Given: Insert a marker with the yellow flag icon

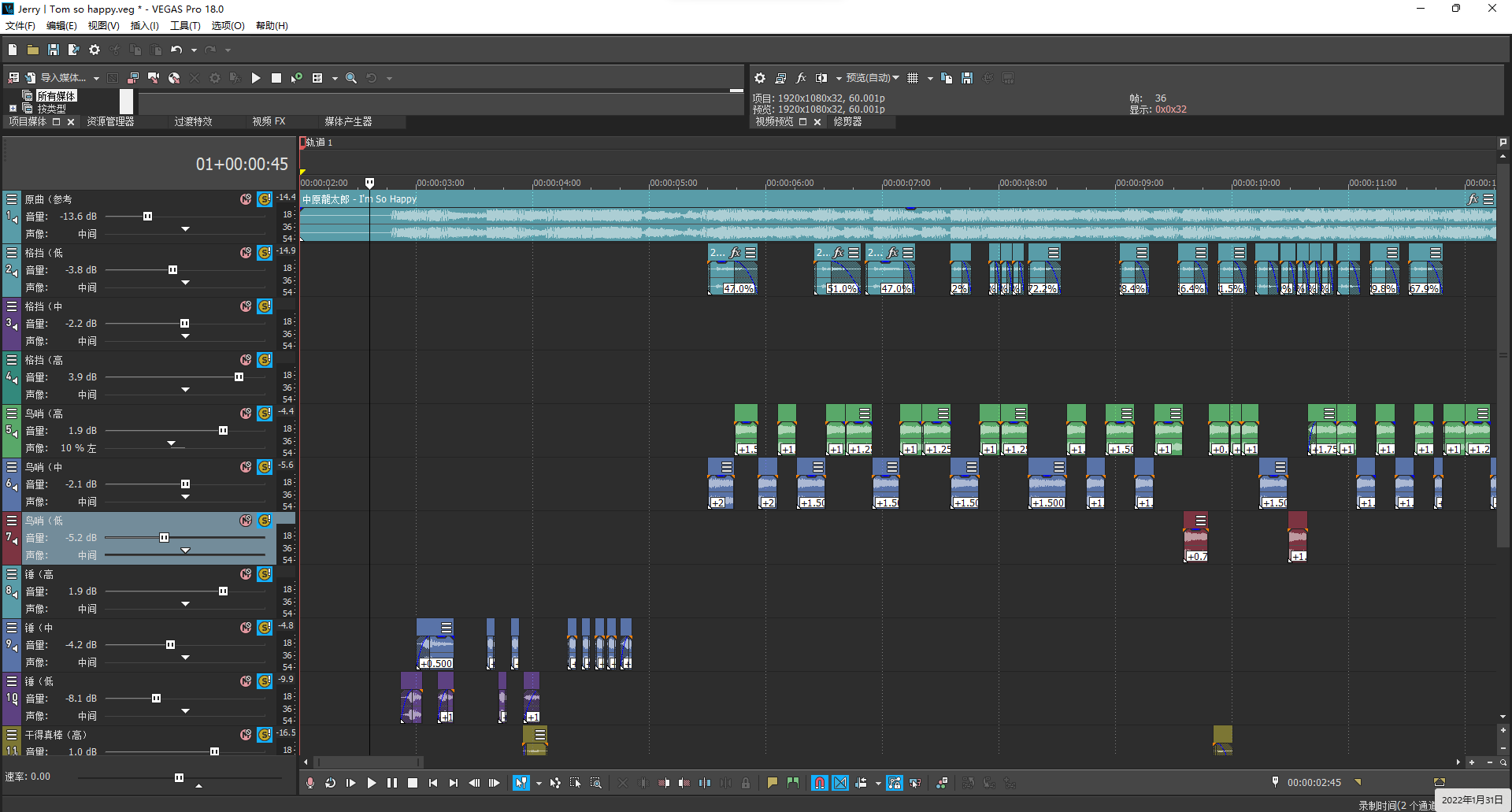Looking at the screenshot, I should 773,783.
